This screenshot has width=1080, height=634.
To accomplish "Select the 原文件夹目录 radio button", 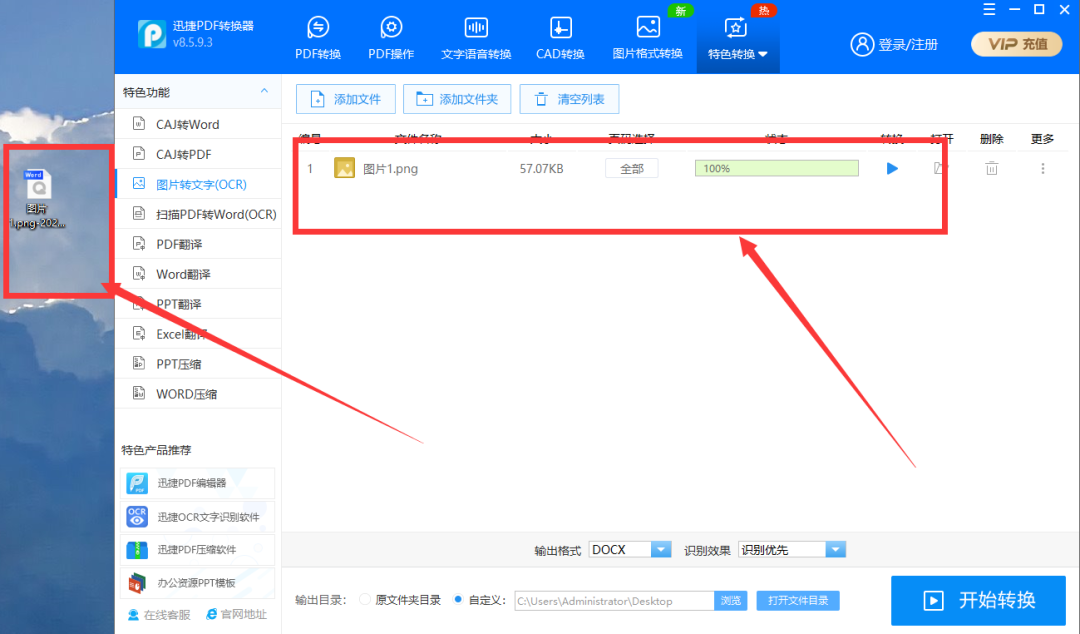I will click(x=365, y=600).
